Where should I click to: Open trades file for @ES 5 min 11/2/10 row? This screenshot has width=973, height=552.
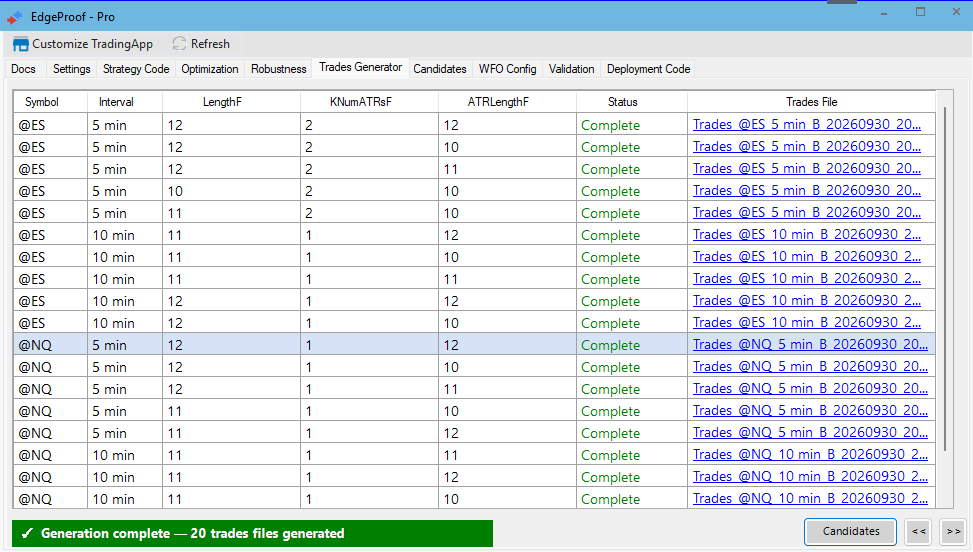tap(807, 212)
